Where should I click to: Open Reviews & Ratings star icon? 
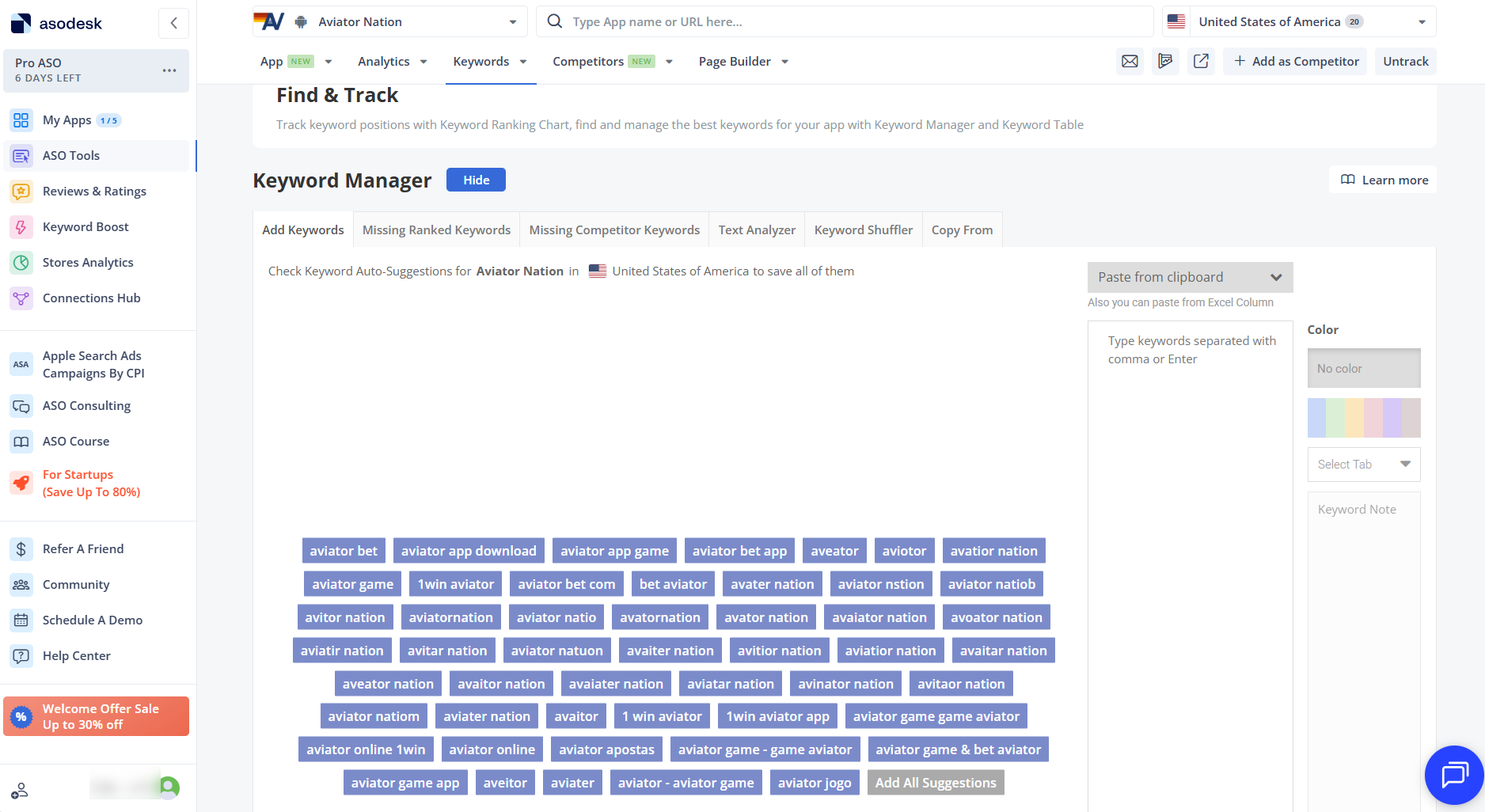coord(21,192)
